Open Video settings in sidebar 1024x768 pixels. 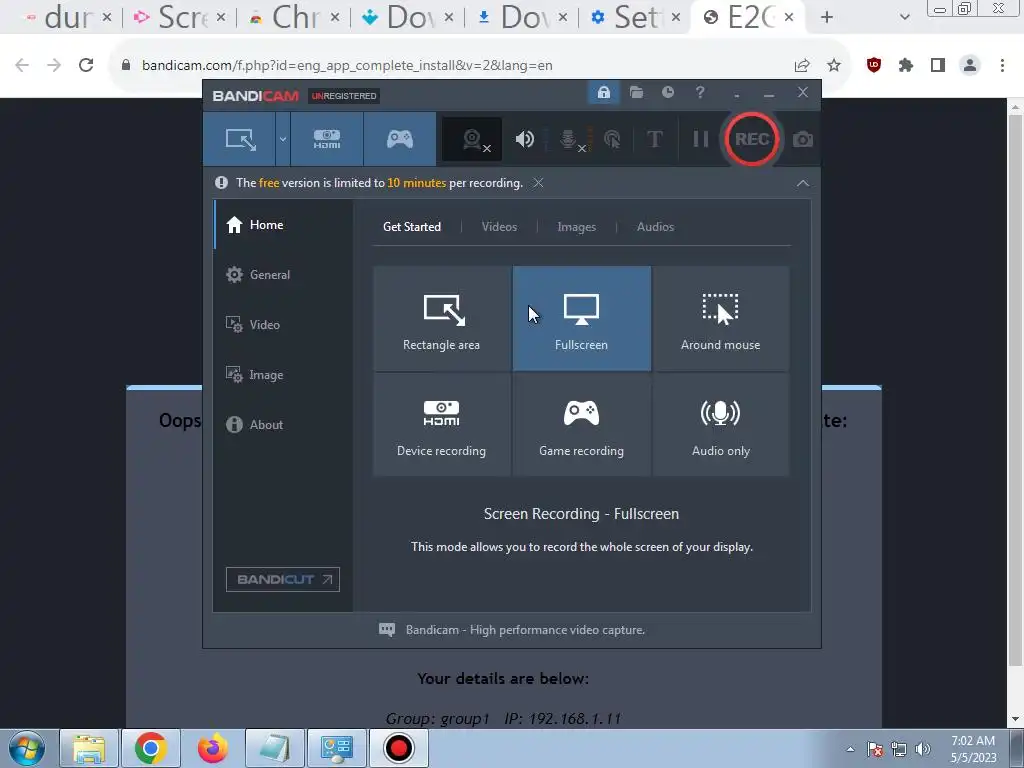(283, 325)
